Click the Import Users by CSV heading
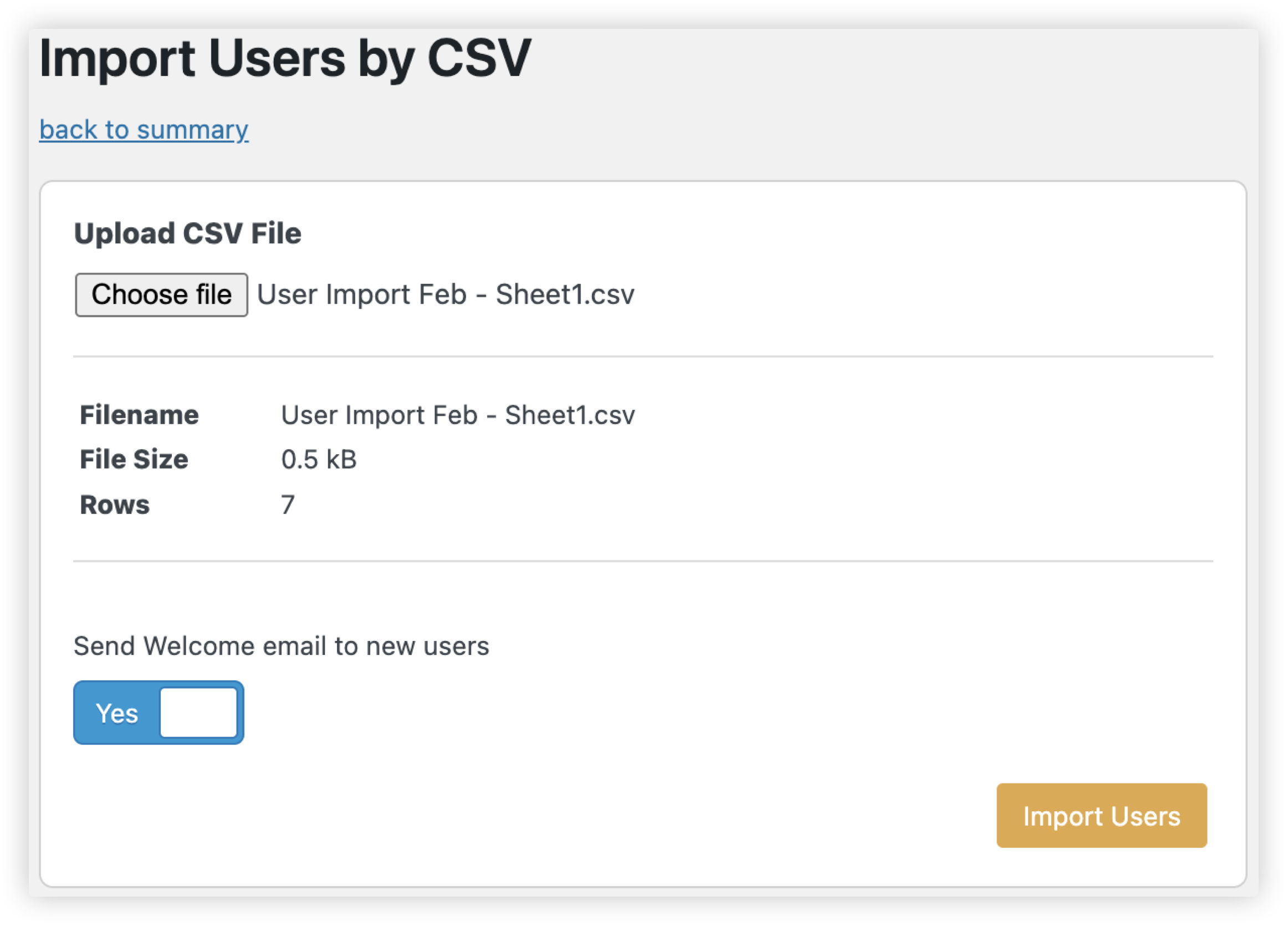This screenshot has width=1288, height=926. pyautogui.click(x=285, y=58)
